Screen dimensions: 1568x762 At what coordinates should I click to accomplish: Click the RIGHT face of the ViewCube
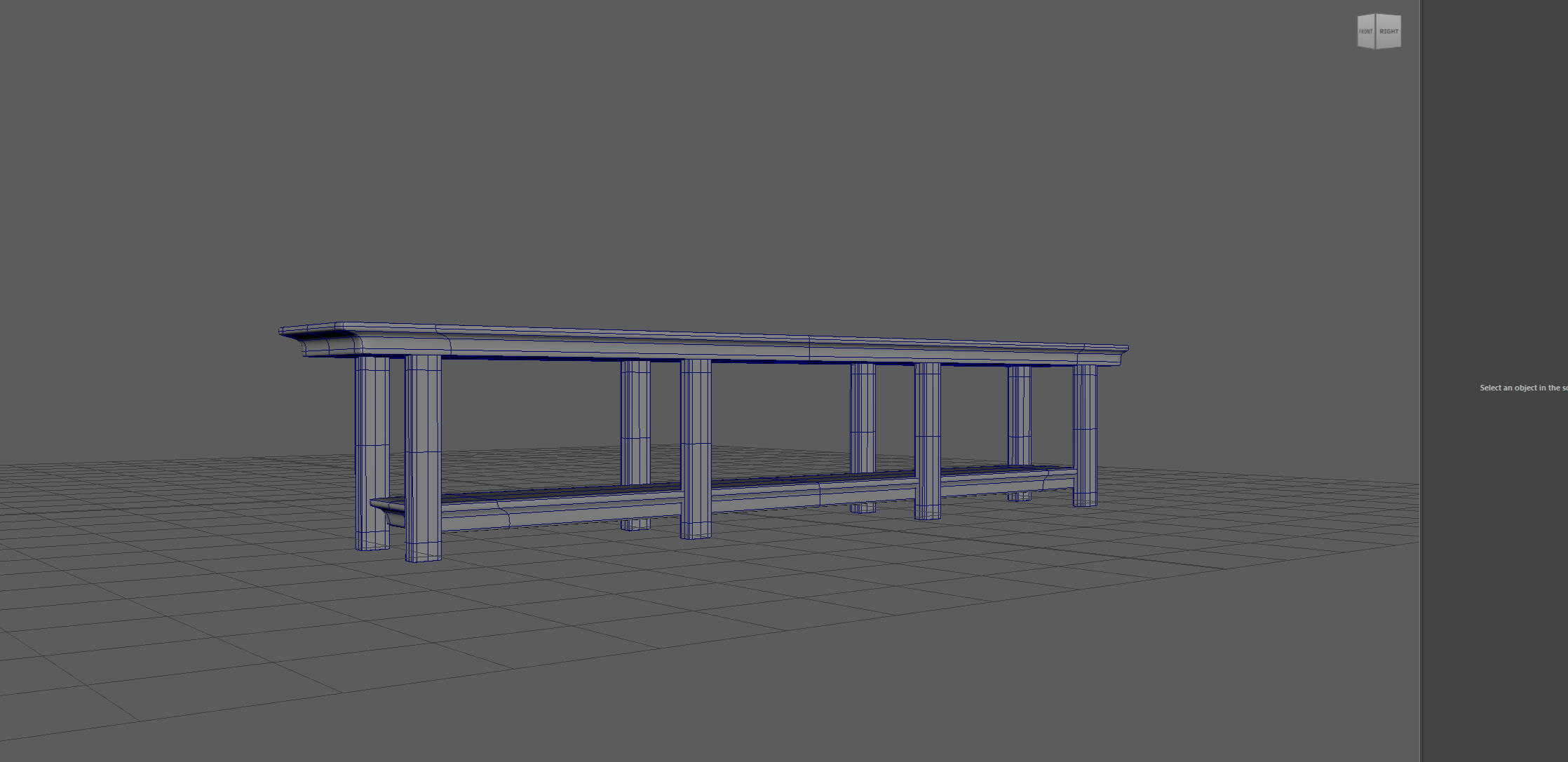point(1388,32)
